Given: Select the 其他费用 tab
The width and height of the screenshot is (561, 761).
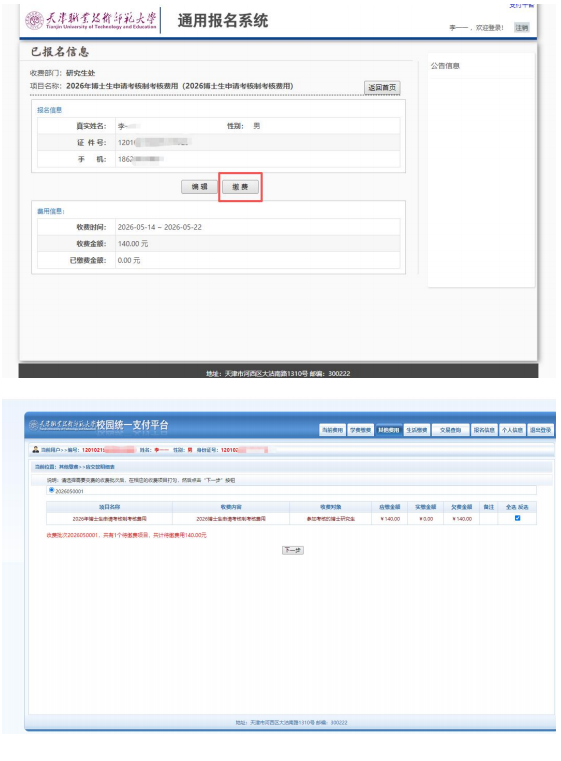Looking at the screenshot, I should click(388, 430).
